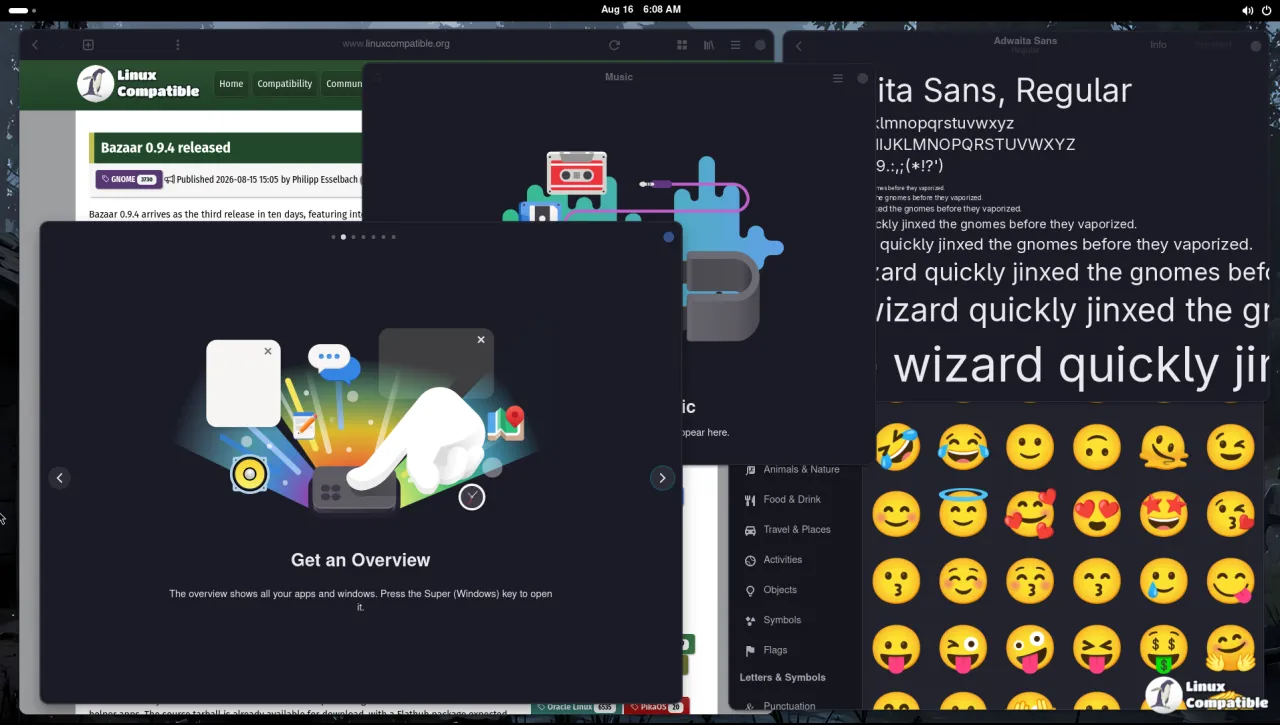The width and height of the screenshot is (1280, 725).
Task: Click the browser's vertical dots menu
Action: tap(178, 45)
